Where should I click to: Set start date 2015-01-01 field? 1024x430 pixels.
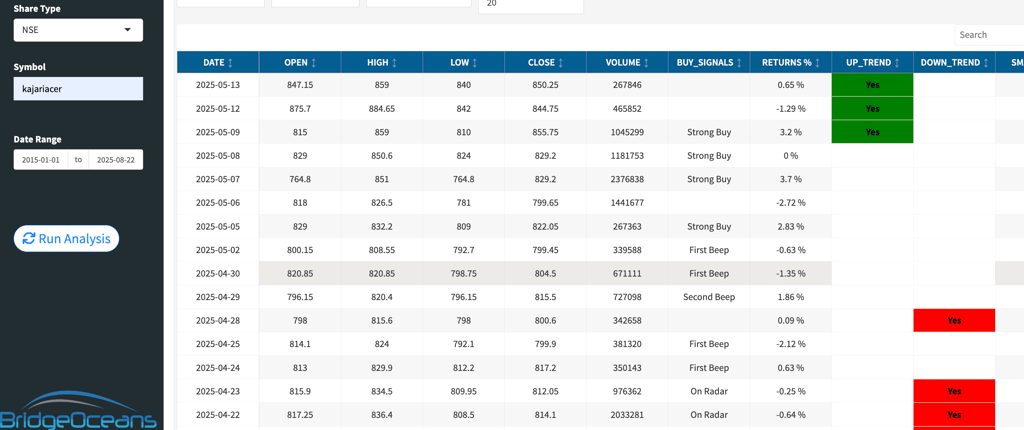point(40,159)
